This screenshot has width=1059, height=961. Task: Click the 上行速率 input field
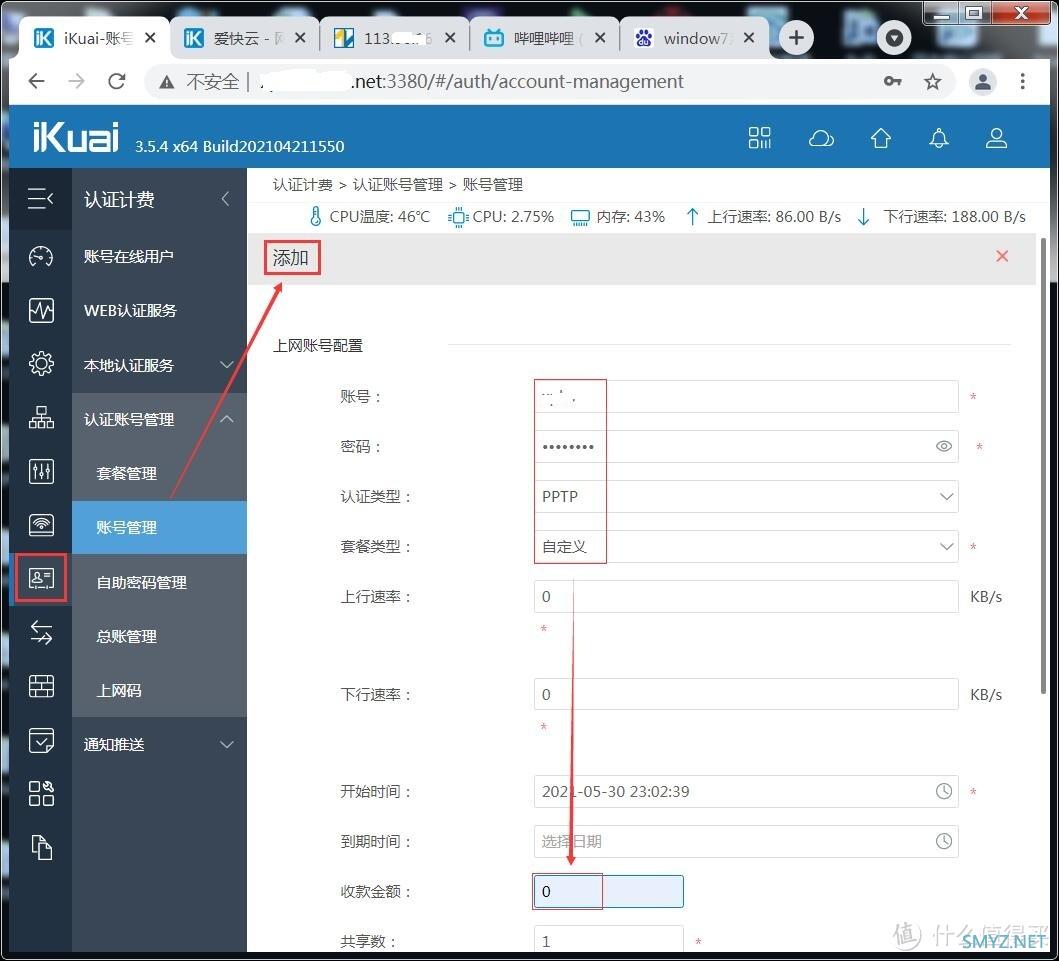click(x=746, y=596)
